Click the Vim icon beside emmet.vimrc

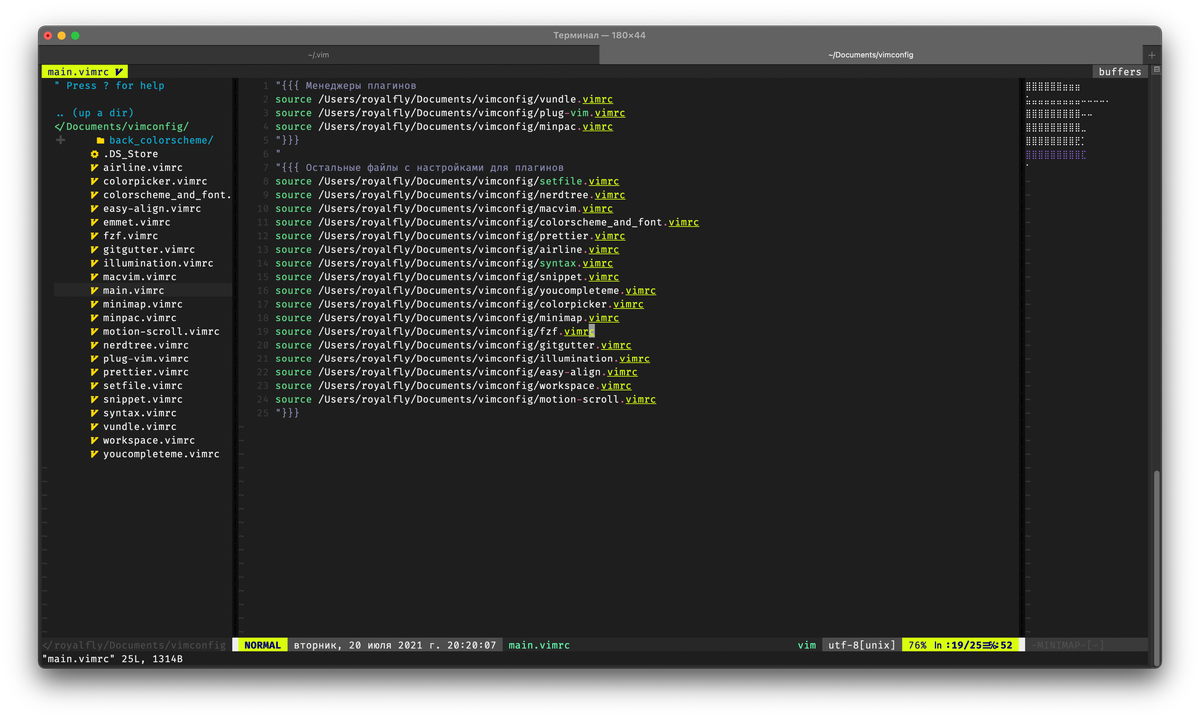click(94, 222)
